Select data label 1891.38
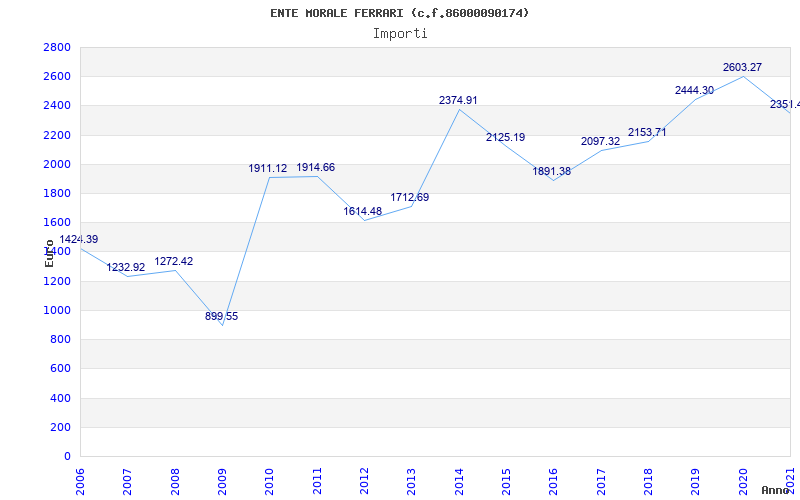The height and width of the screenshot is (500, 800). [x=552, y=171]
